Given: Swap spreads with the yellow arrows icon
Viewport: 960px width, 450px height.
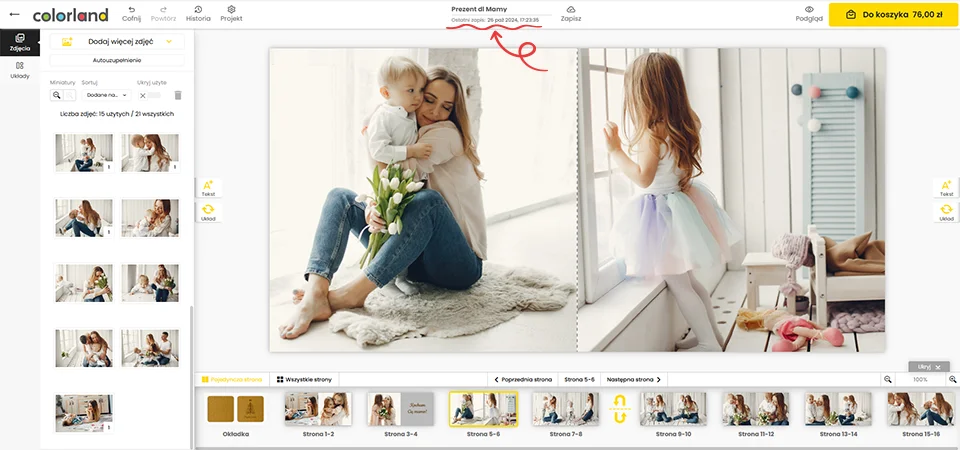Looking at the screenshot, I should [x=620, y=409].
